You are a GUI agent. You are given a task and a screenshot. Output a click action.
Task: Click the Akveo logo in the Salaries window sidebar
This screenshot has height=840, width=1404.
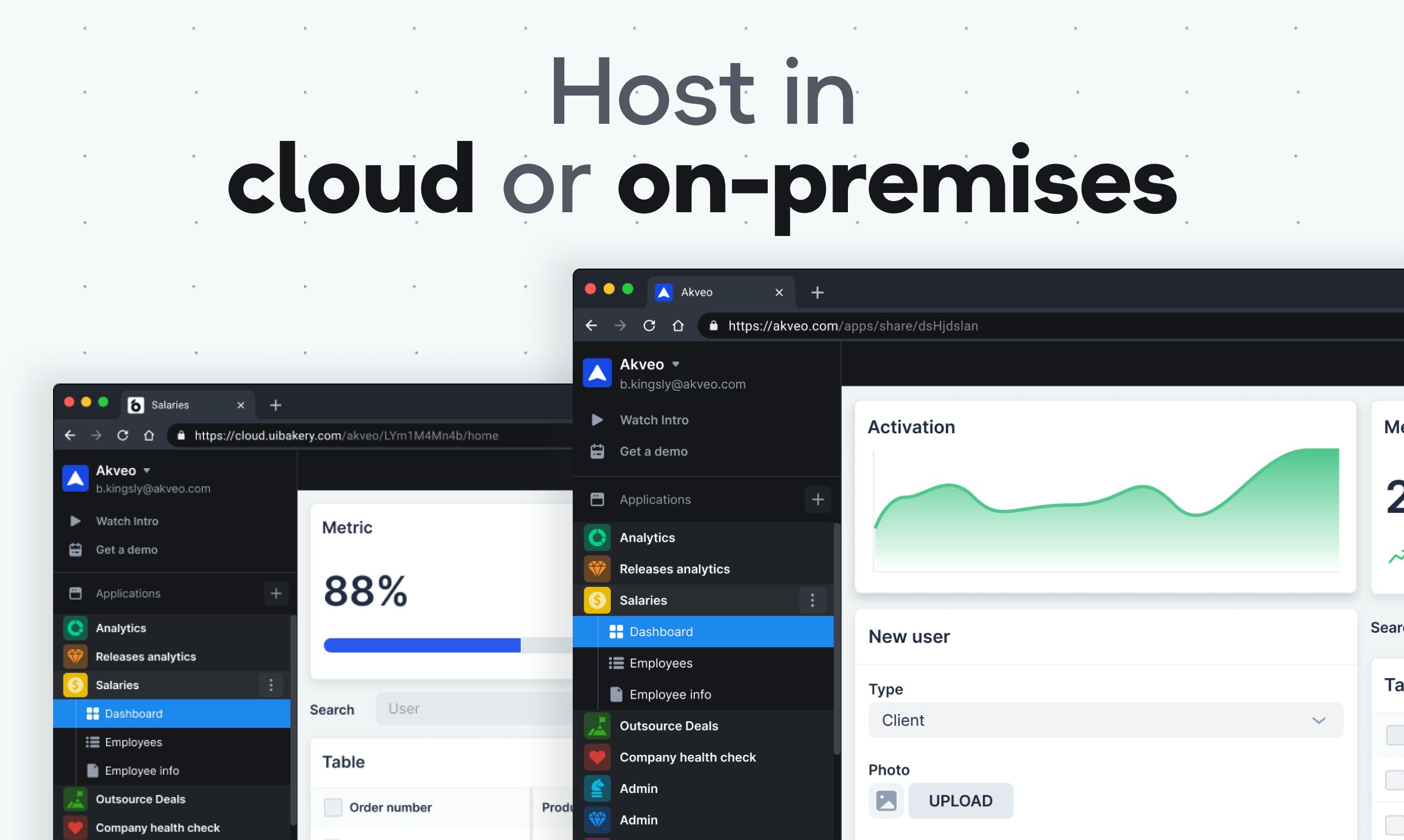(75, 478)
